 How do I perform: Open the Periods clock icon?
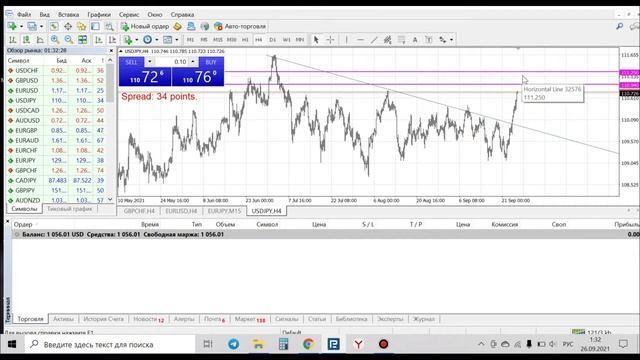(x=147, y=40)
